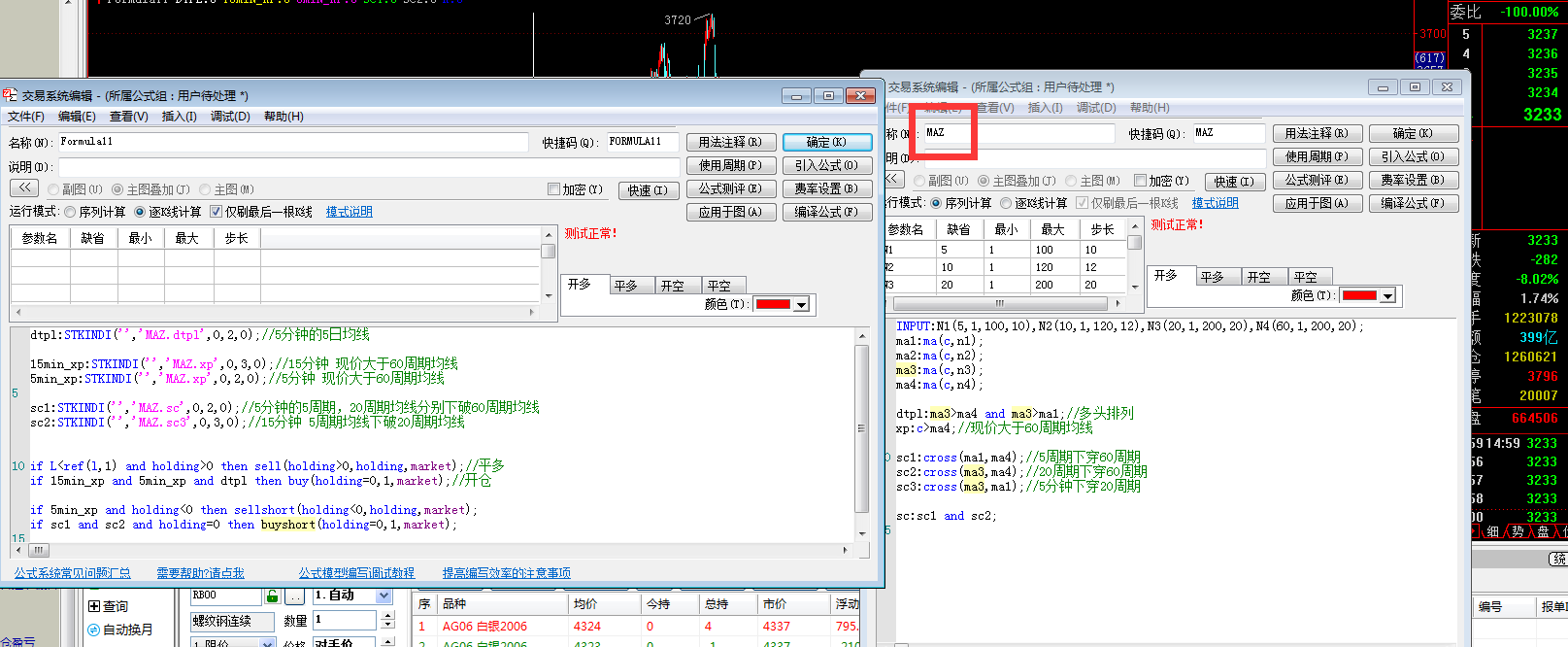Click red 颜色 swatch in MAZ window
Screen dimensions: 1568x647
[x=1359, y=296]
